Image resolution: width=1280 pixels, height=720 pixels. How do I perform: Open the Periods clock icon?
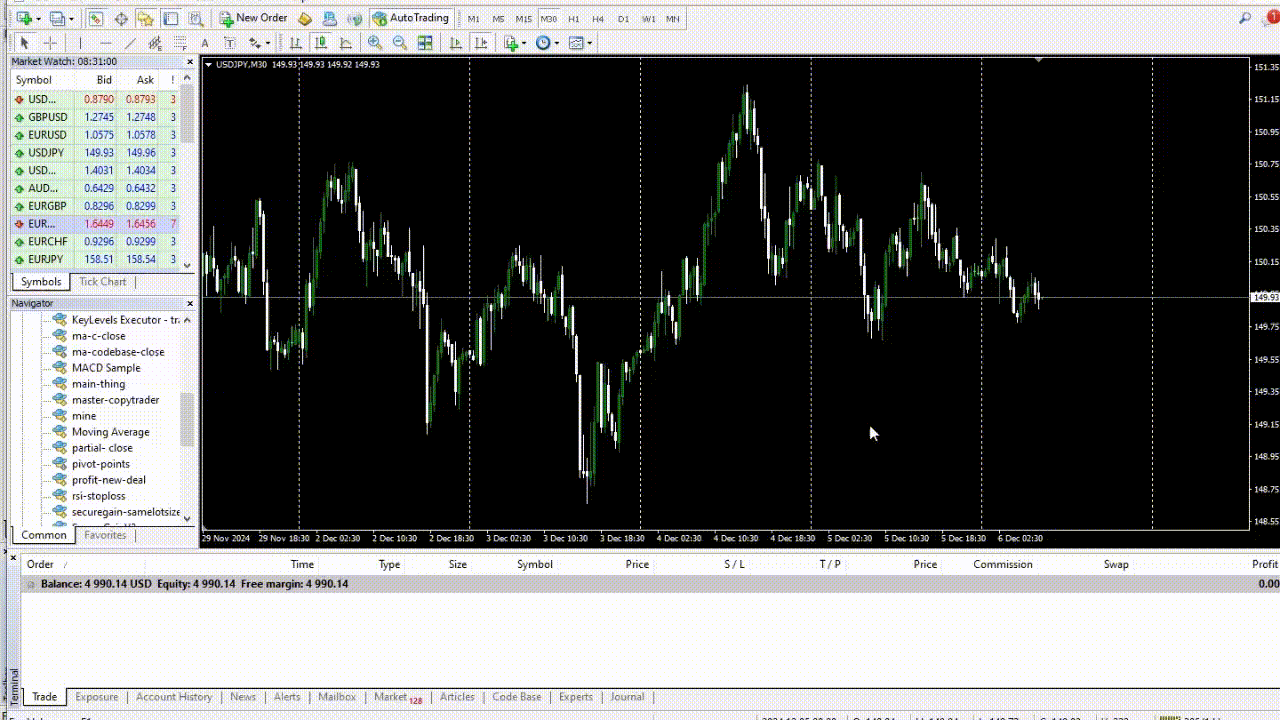click(x=543, y=43)
